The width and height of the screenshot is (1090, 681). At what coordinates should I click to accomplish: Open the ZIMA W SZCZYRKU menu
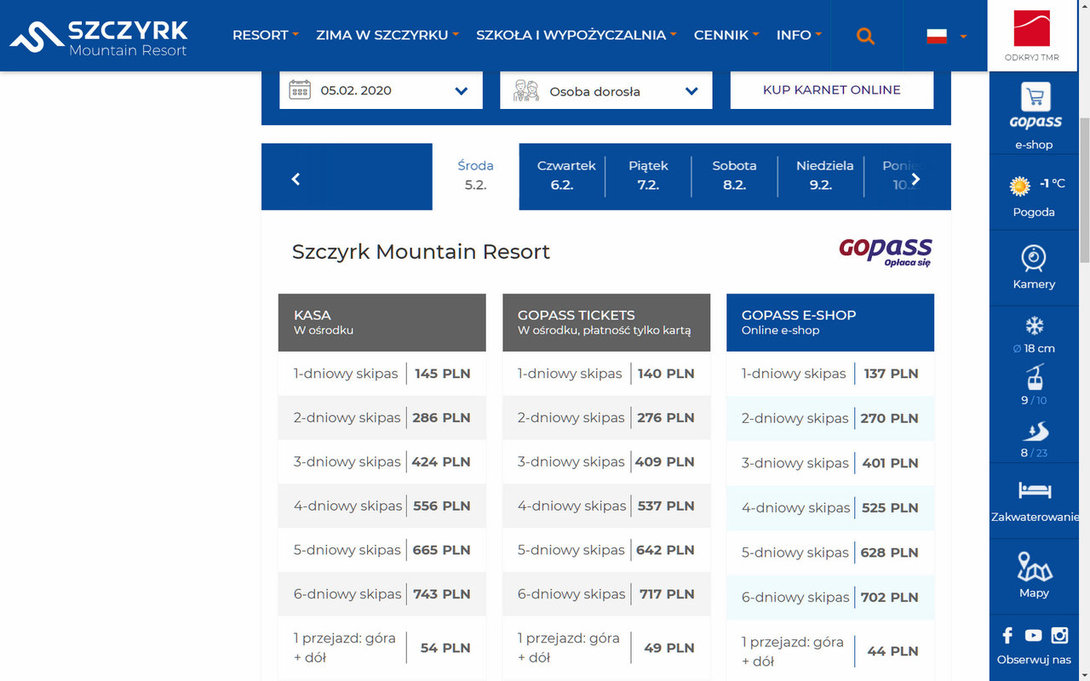387,35
